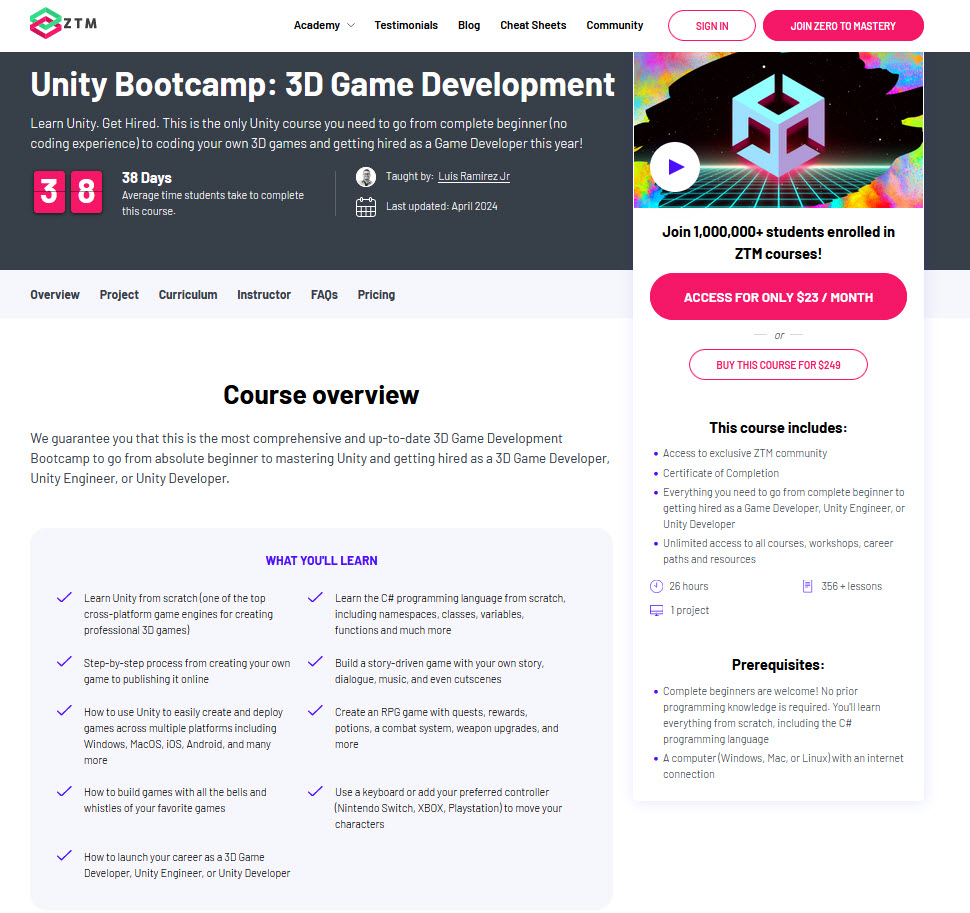Click 'Average time students take' caption
This screenshot has width=970, height=913.
pos(213,204)
